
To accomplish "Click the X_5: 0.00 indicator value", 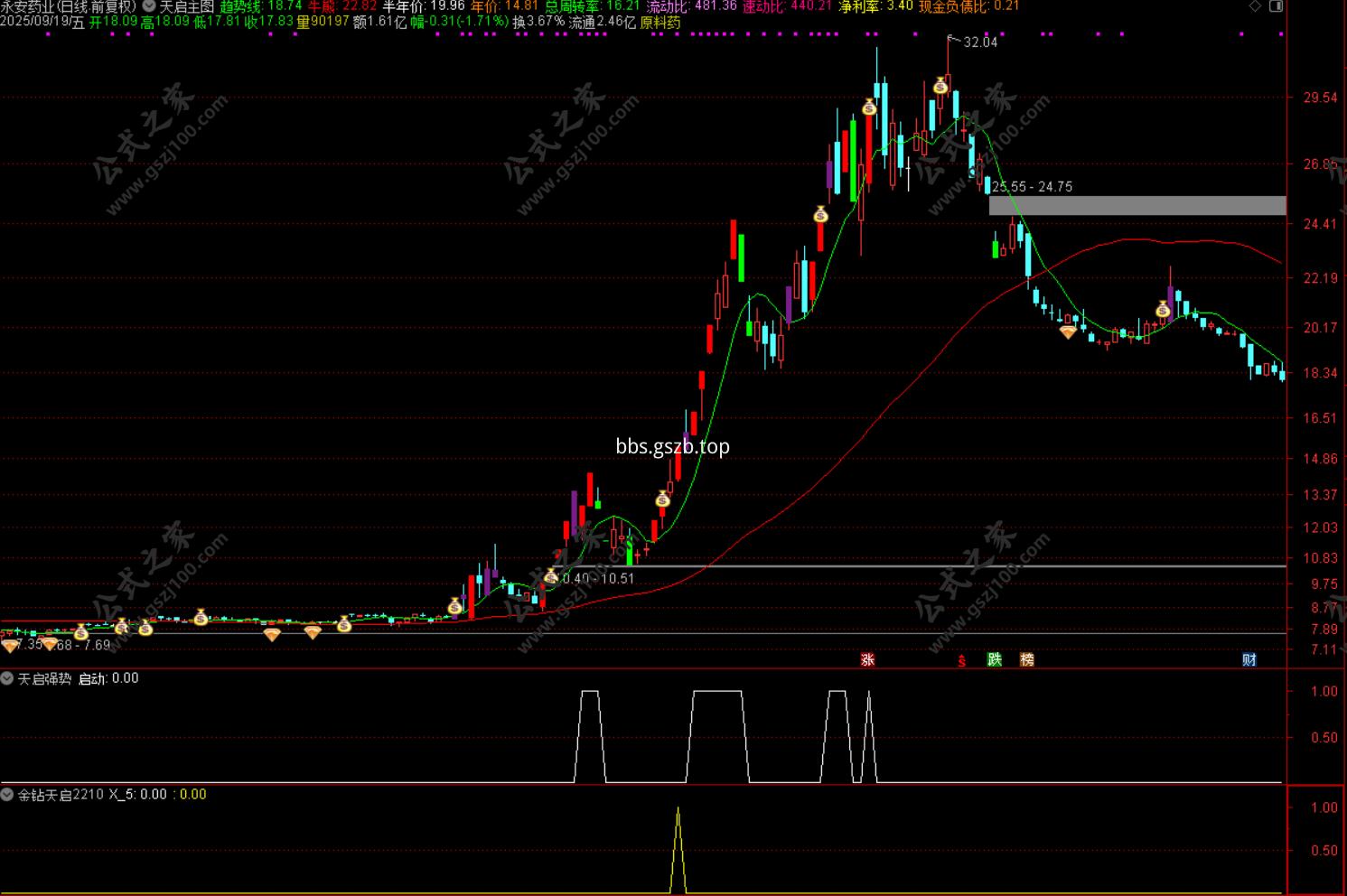I will [x=137, y=795].
